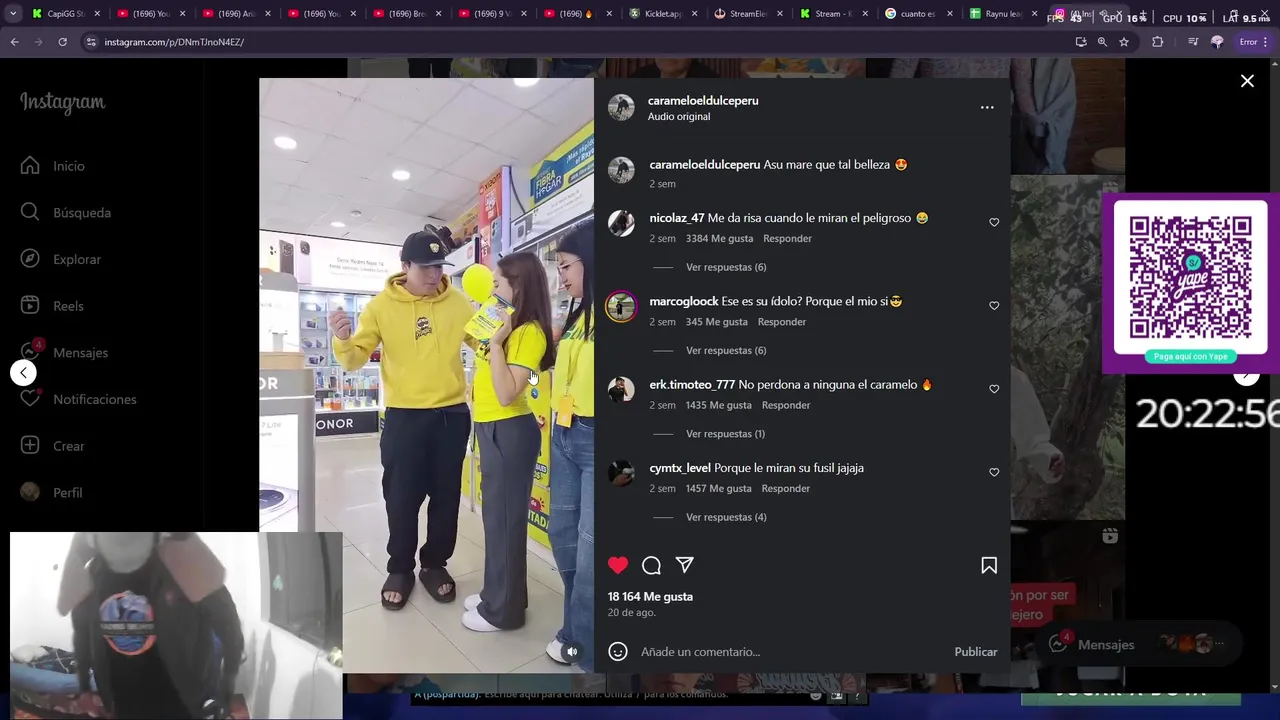Image resolution: width=1280 pixels, height=720 pixels.
Task: Unlike the post via red heart
Action: (618, 565)
